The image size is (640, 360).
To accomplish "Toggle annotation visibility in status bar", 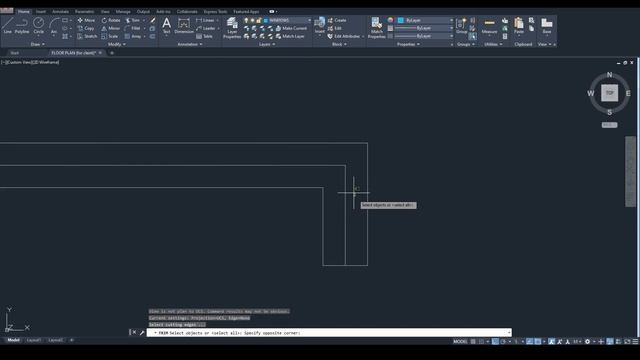I will click(551, 342).
